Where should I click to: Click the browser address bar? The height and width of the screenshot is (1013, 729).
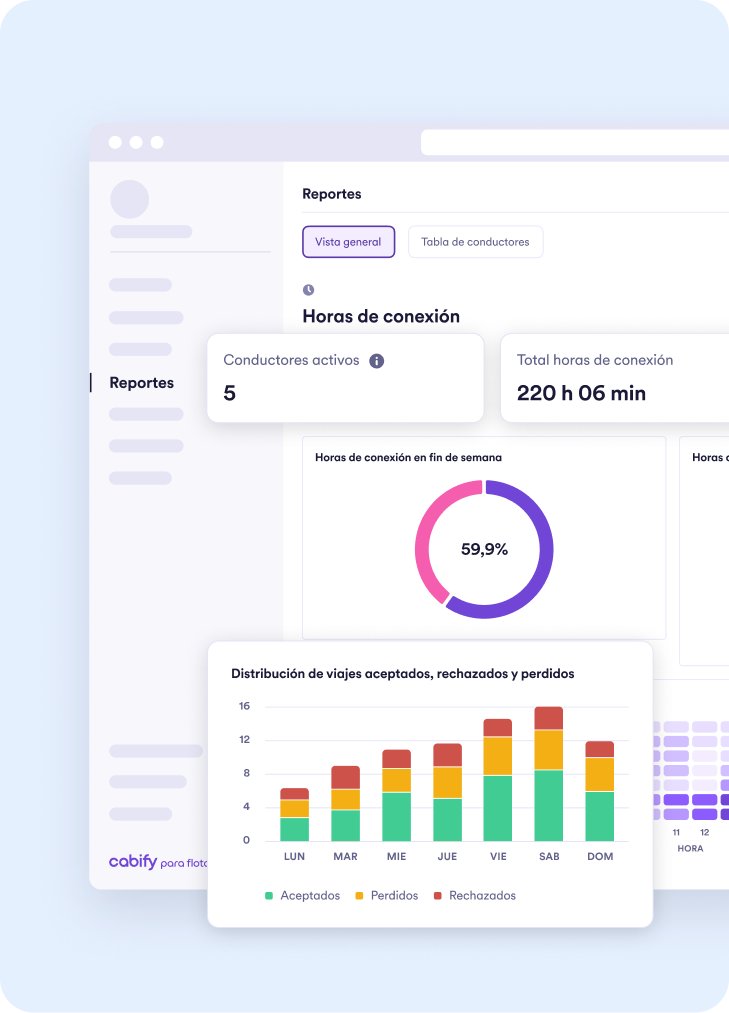coord(574,142)
